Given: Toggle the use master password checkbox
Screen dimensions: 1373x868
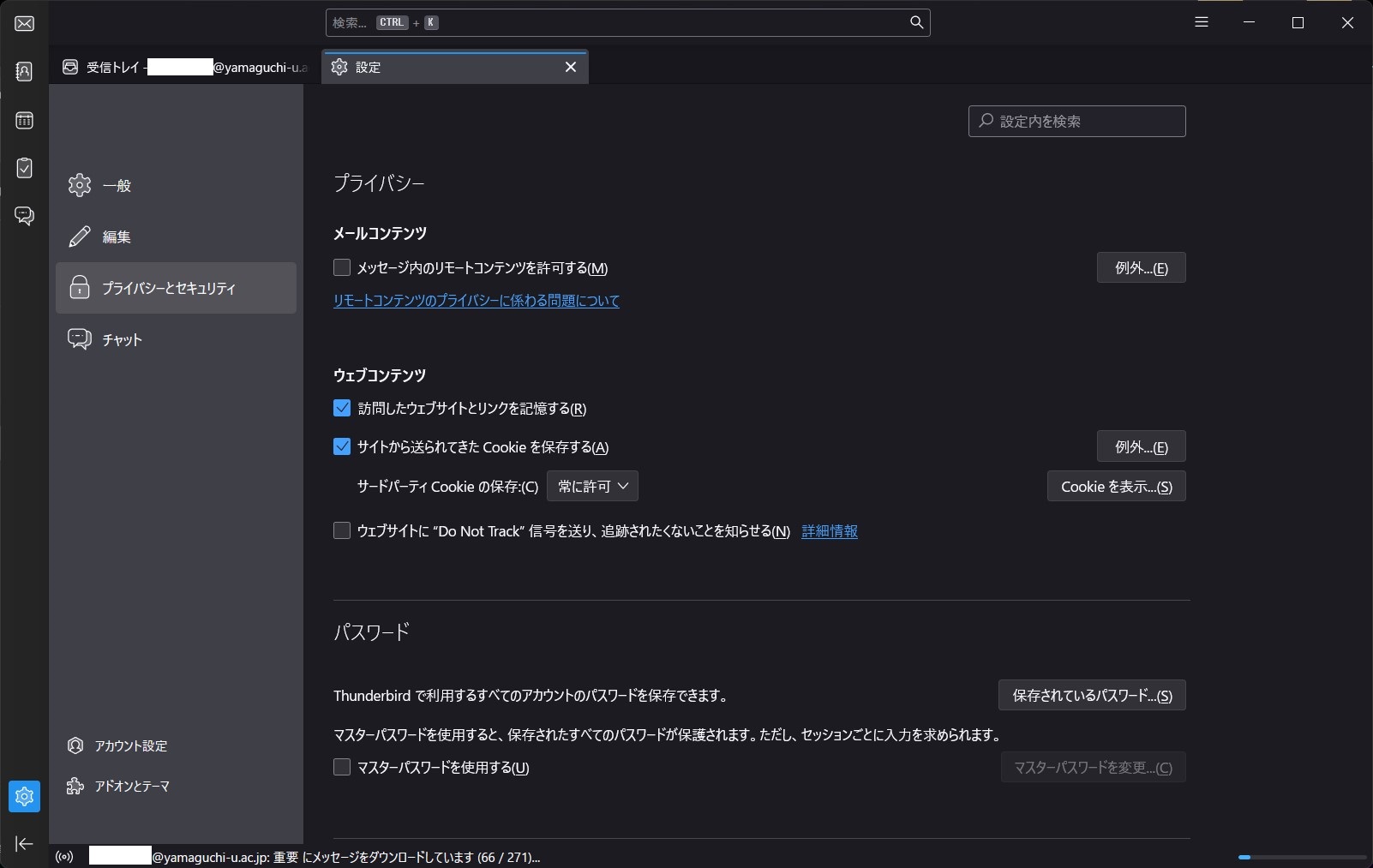Looking at the screenshot, I should click(342, 767).
